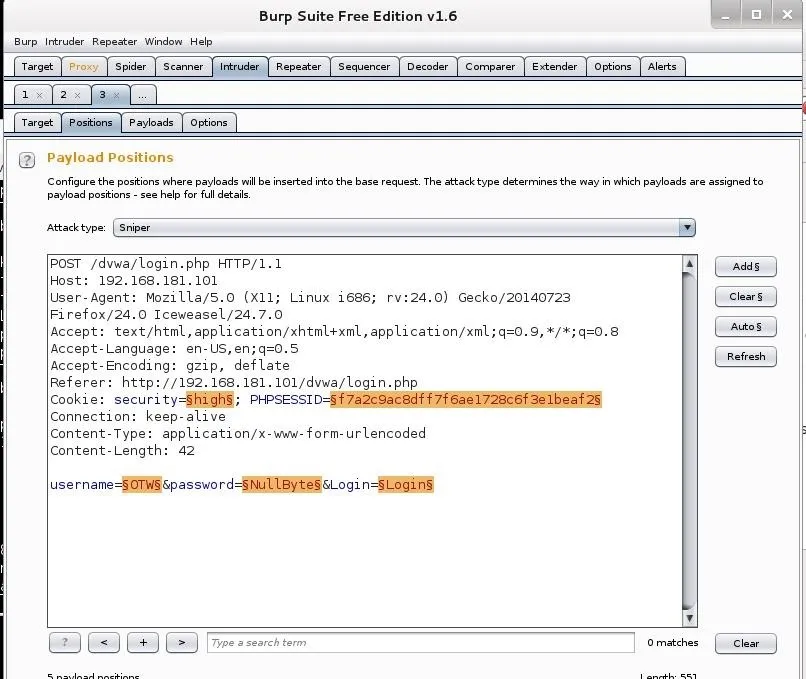Click the Auto § button
The width and height of the screenshot is (806, 679).
[x=745, y=326]
